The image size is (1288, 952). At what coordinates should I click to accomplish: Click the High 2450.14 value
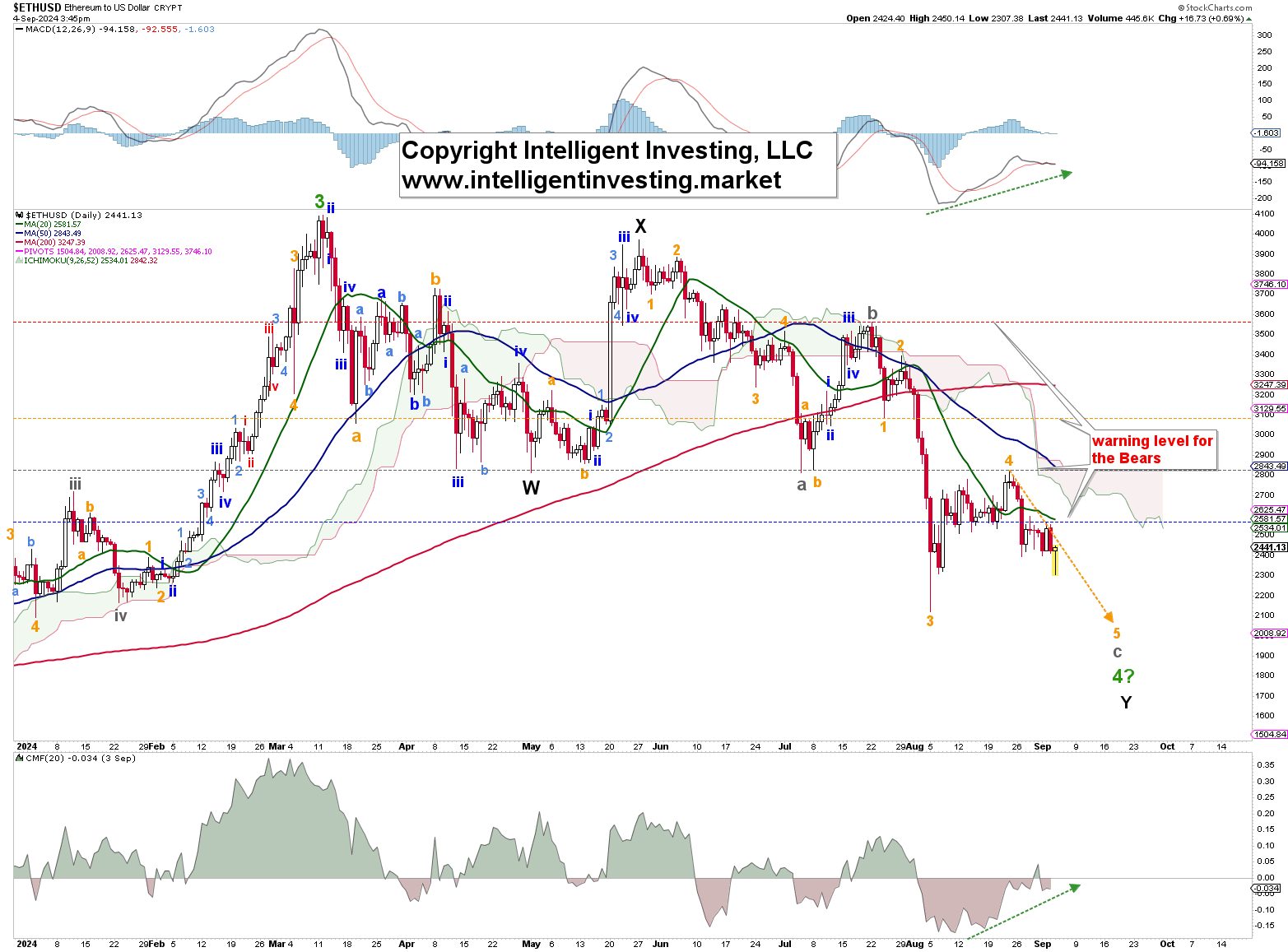[937, 18]
